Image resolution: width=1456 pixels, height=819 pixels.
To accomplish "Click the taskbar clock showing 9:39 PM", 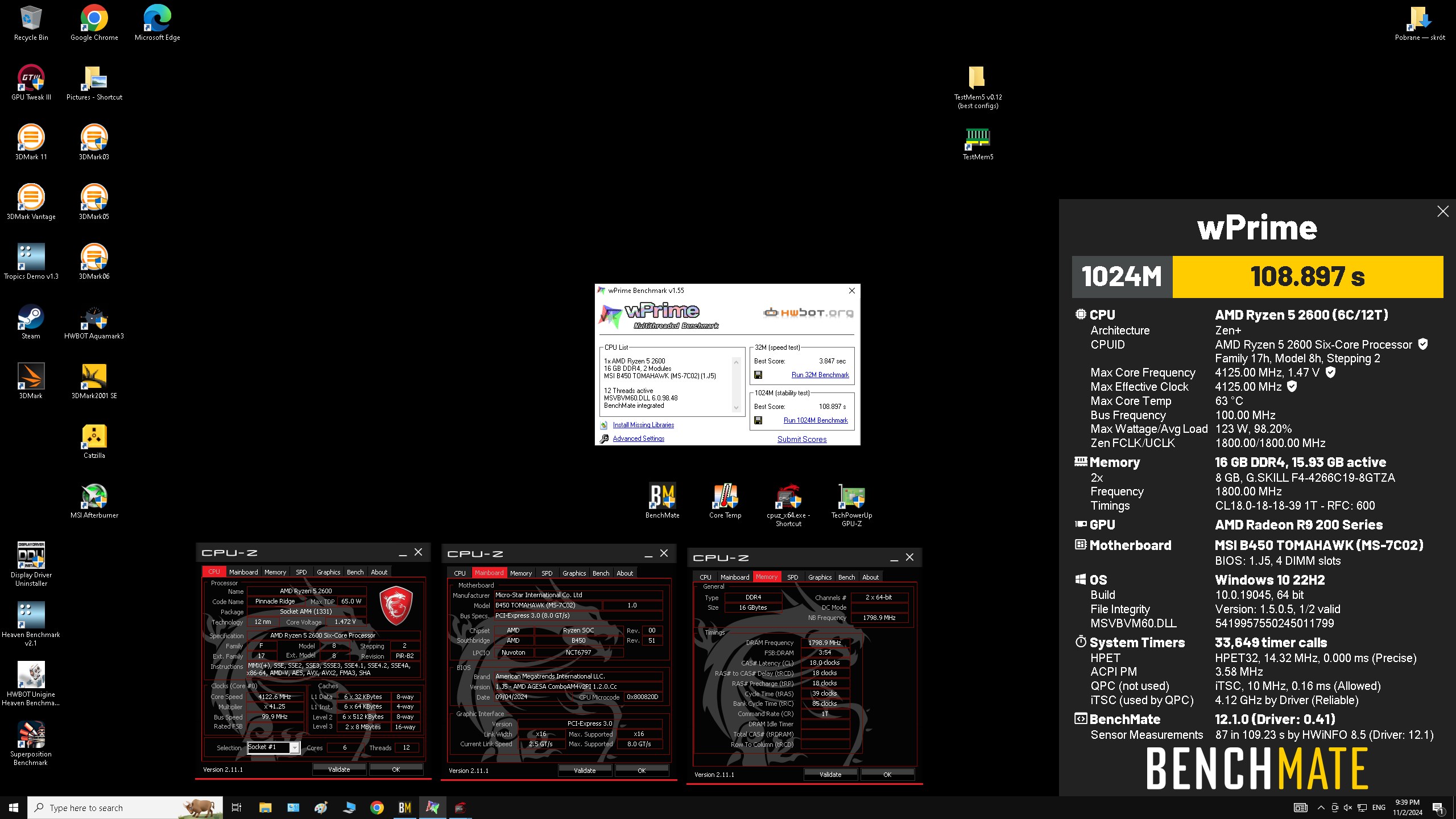I will 1407,808.
